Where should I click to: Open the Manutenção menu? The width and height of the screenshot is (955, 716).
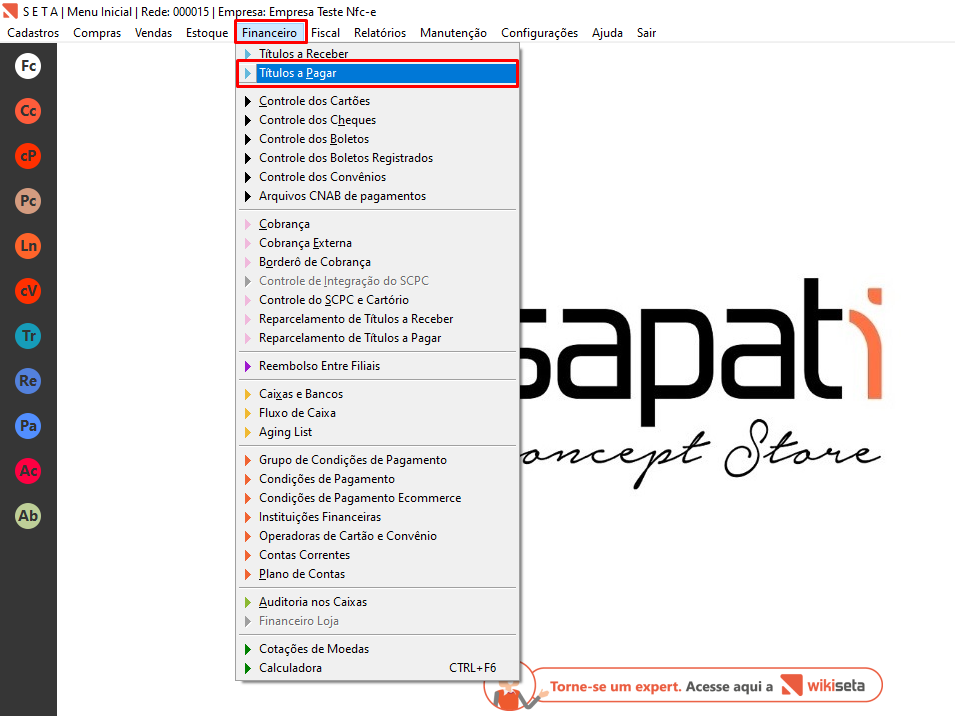tap(453, 33)
